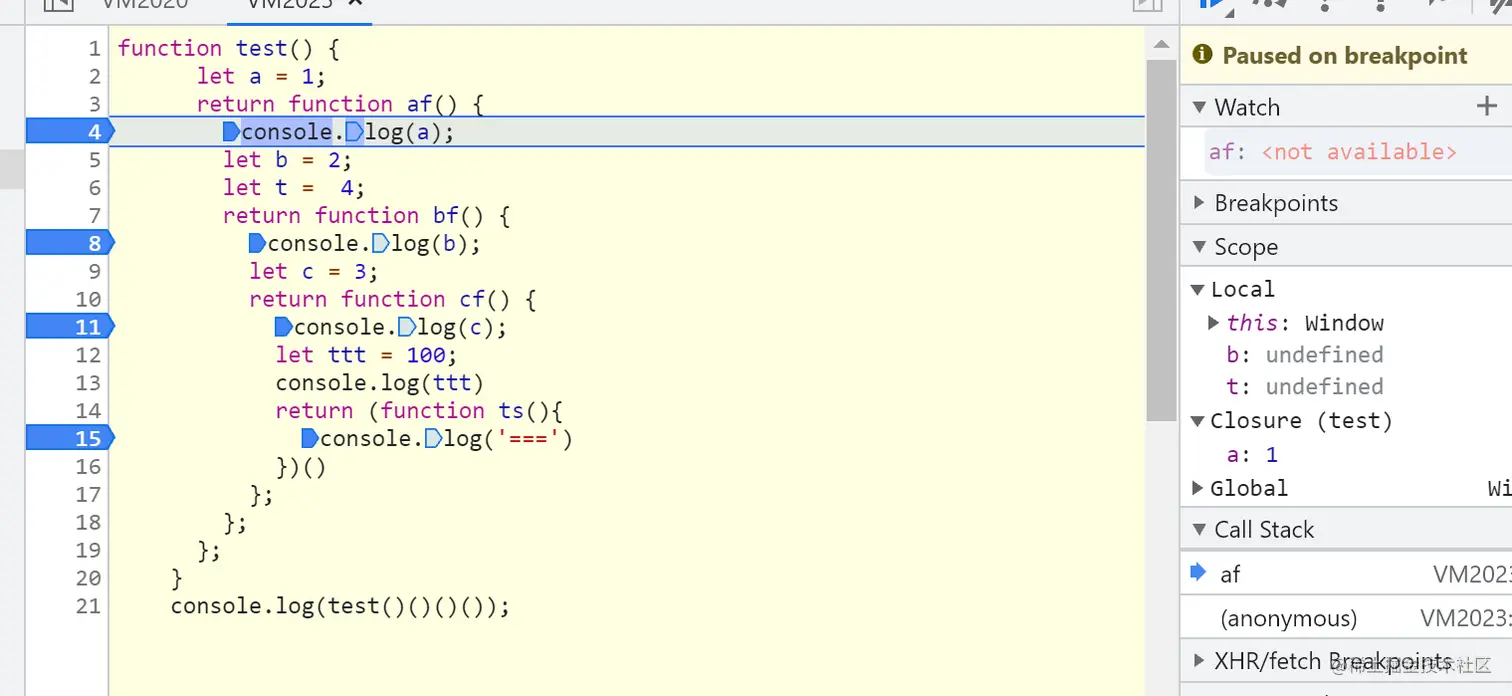This screenshot has height=696, width=1512.
Task: Click 'return function af() {' in code
Action: (340, 104)
